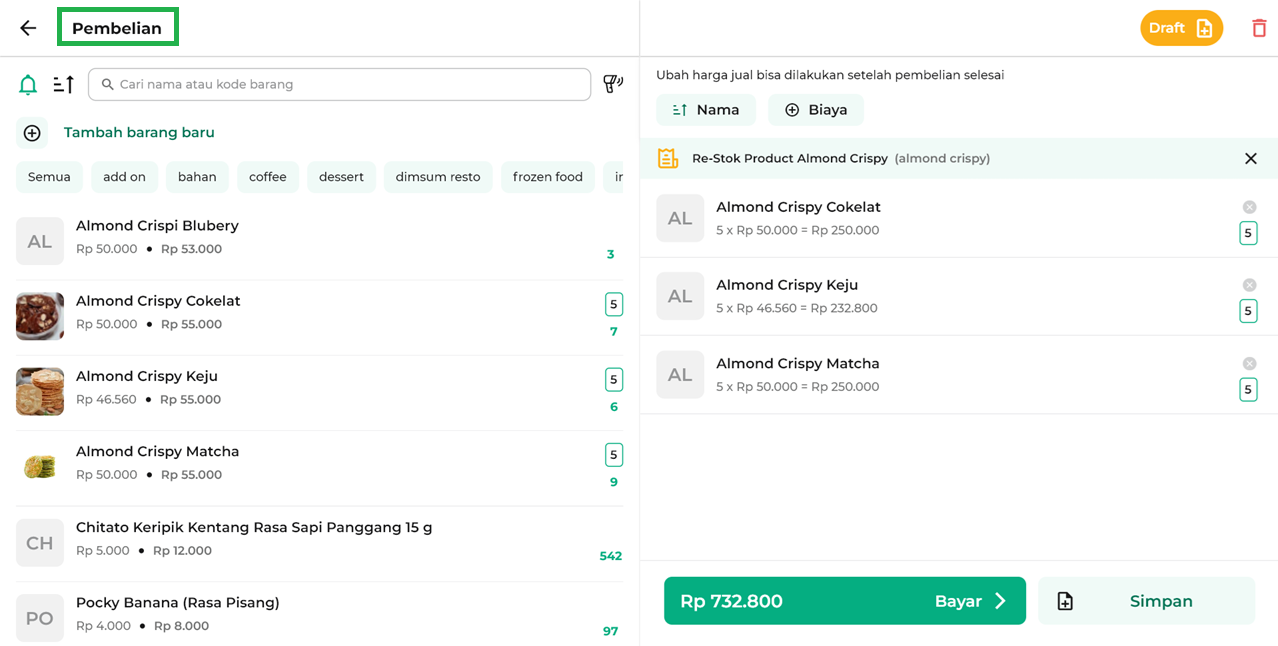Screen dimensions: 1278x646
Task: Click the Simpan button
Action: click(1146, 601)
